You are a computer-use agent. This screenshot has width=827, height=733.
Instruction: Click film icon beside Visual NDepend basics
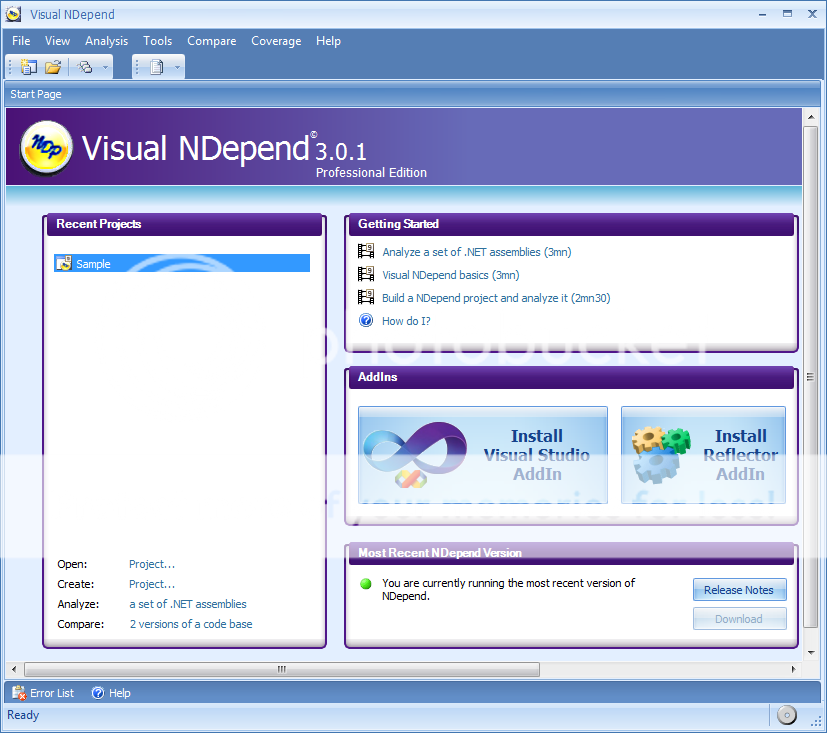(366, 274)
